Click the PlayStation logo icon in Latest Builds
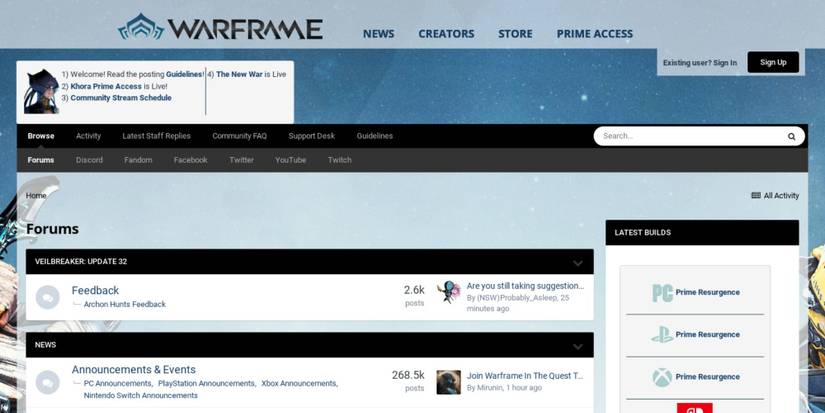This screenshot has width=825, height=413. 662,335
